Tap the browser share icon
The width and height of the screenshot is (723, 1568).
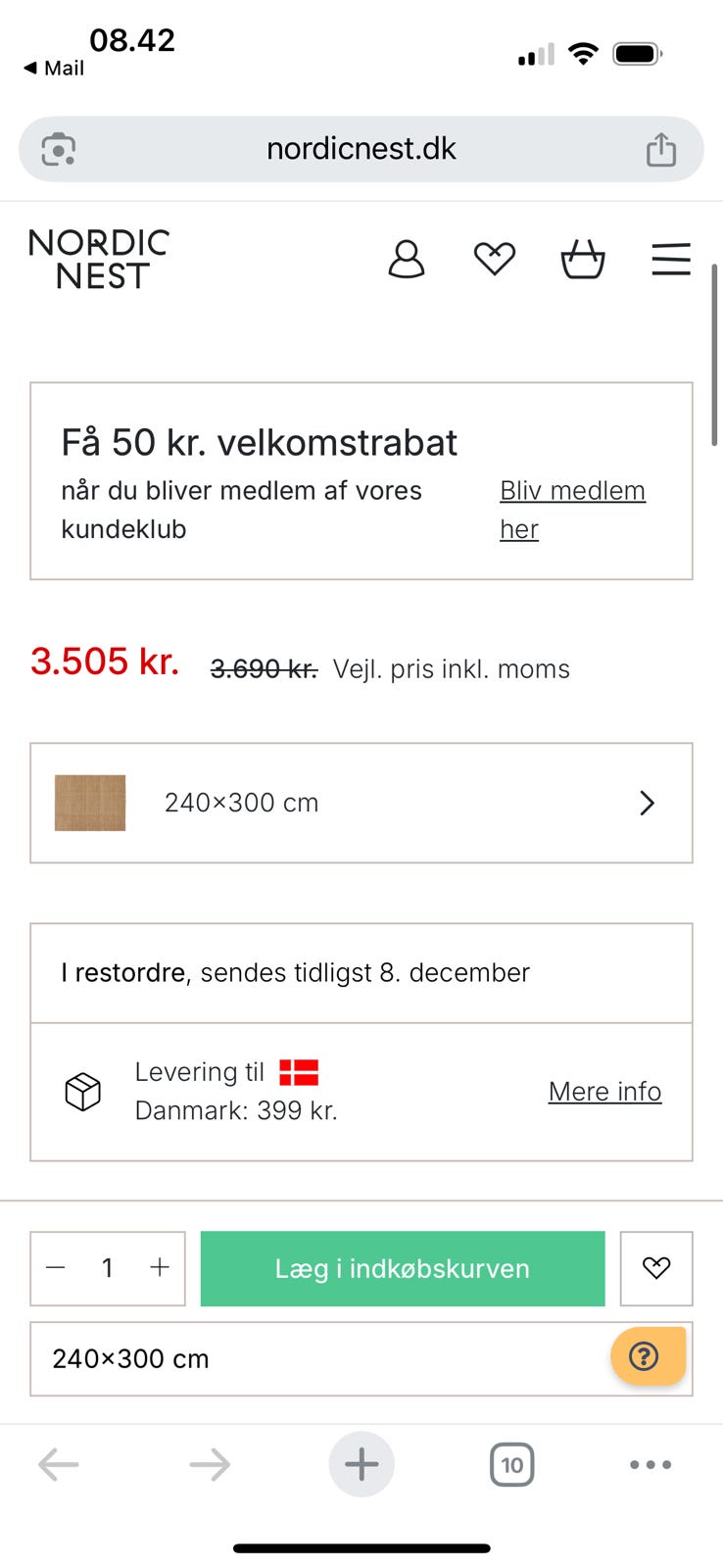pyautogui.click(x=661, y=150)
